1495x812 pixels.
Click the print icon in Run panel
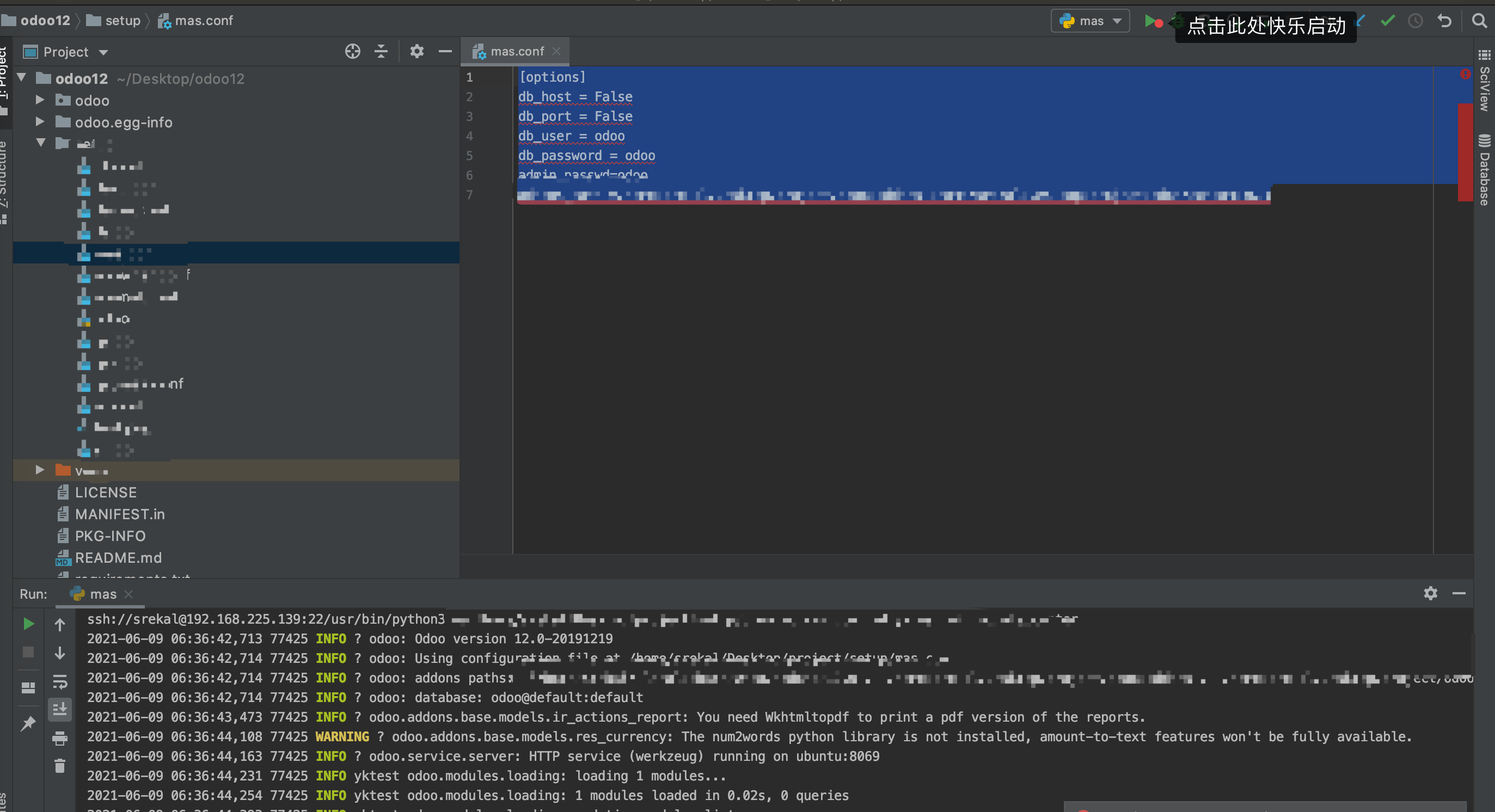[x=60, y=739]
